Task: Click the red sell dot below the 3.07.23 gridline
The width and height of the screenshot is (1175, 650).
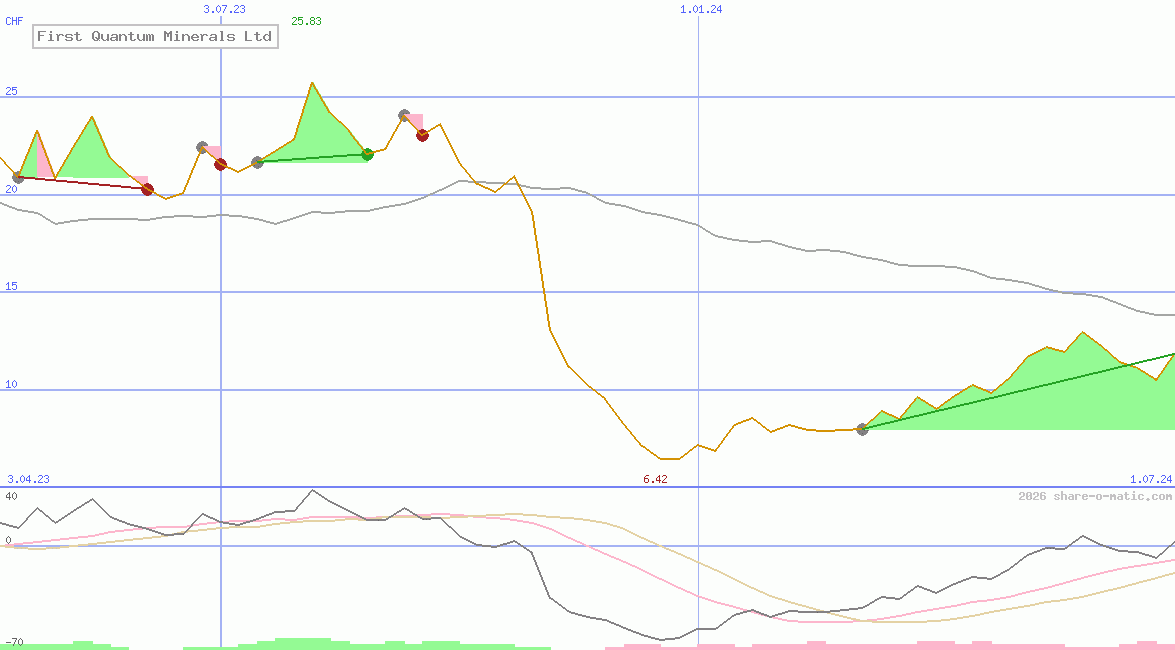Action: [221, 164]
